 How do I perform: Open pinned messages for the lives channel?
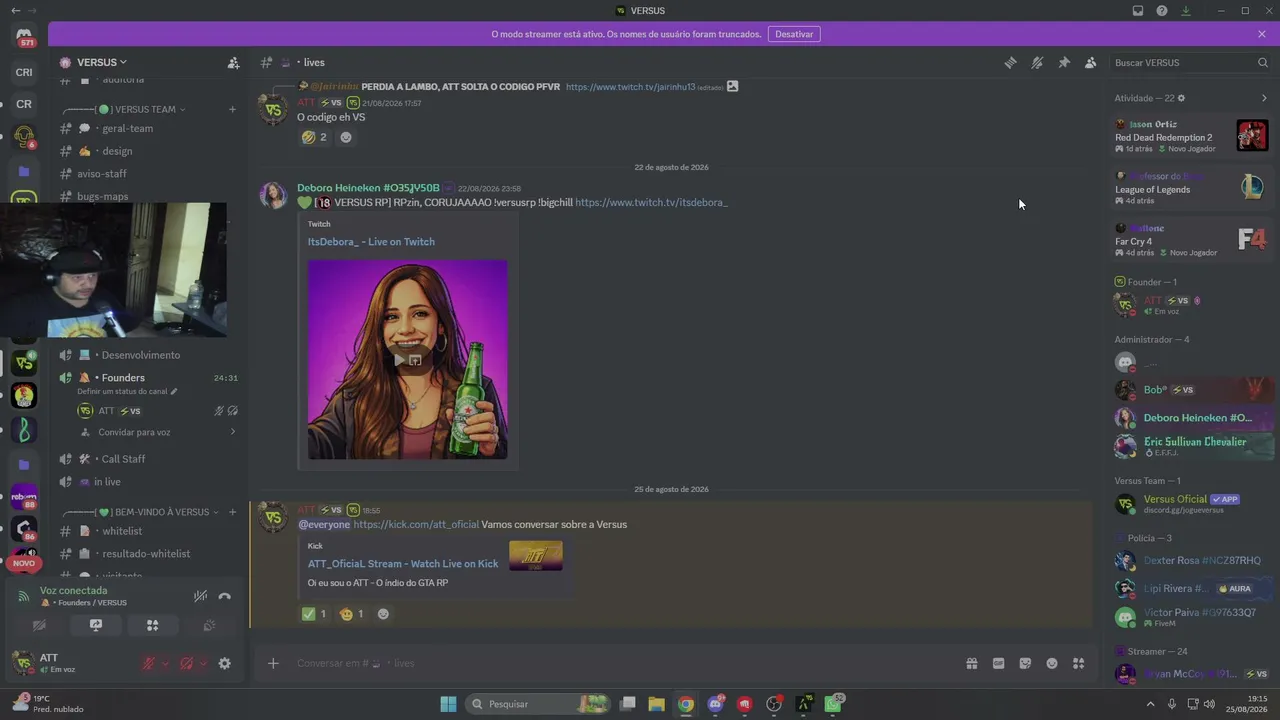tap(1064, 62)
